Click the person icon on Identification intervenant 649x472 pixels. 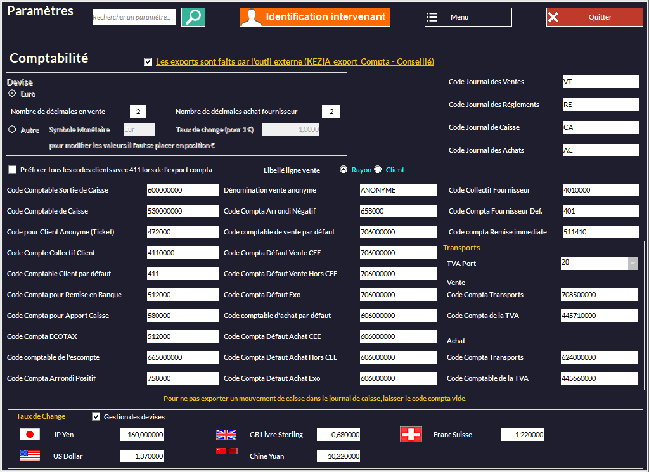(255, 18)
